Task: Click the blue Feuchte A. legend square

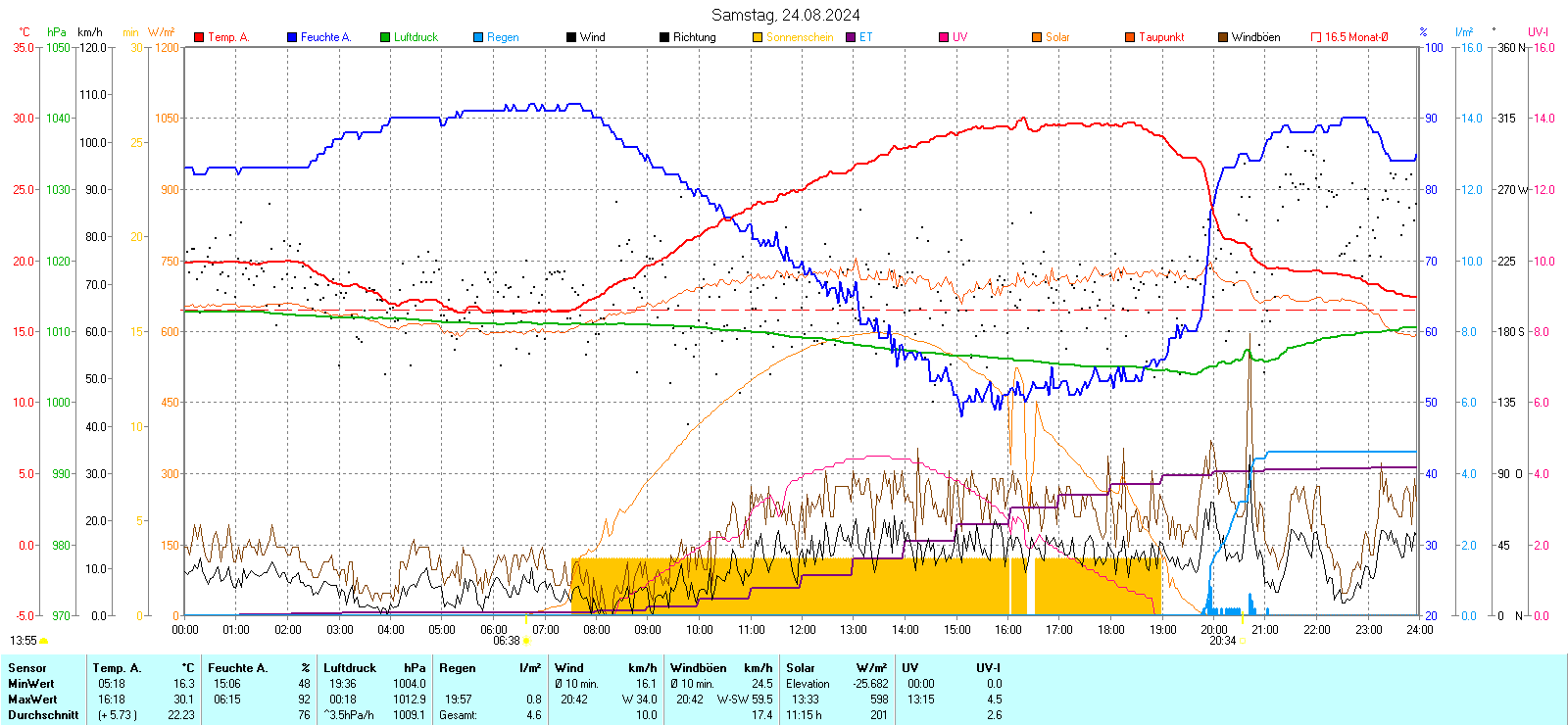Action: click(292, 37)
